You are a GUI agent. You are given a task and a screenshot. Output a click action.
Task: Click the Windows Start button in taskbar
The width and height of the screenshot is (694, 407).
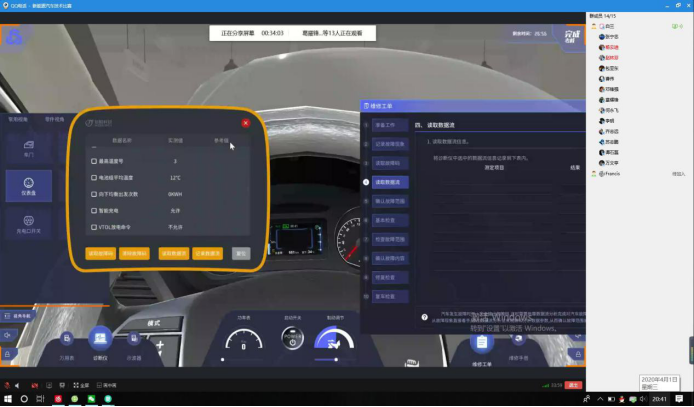tap(7, 398)
